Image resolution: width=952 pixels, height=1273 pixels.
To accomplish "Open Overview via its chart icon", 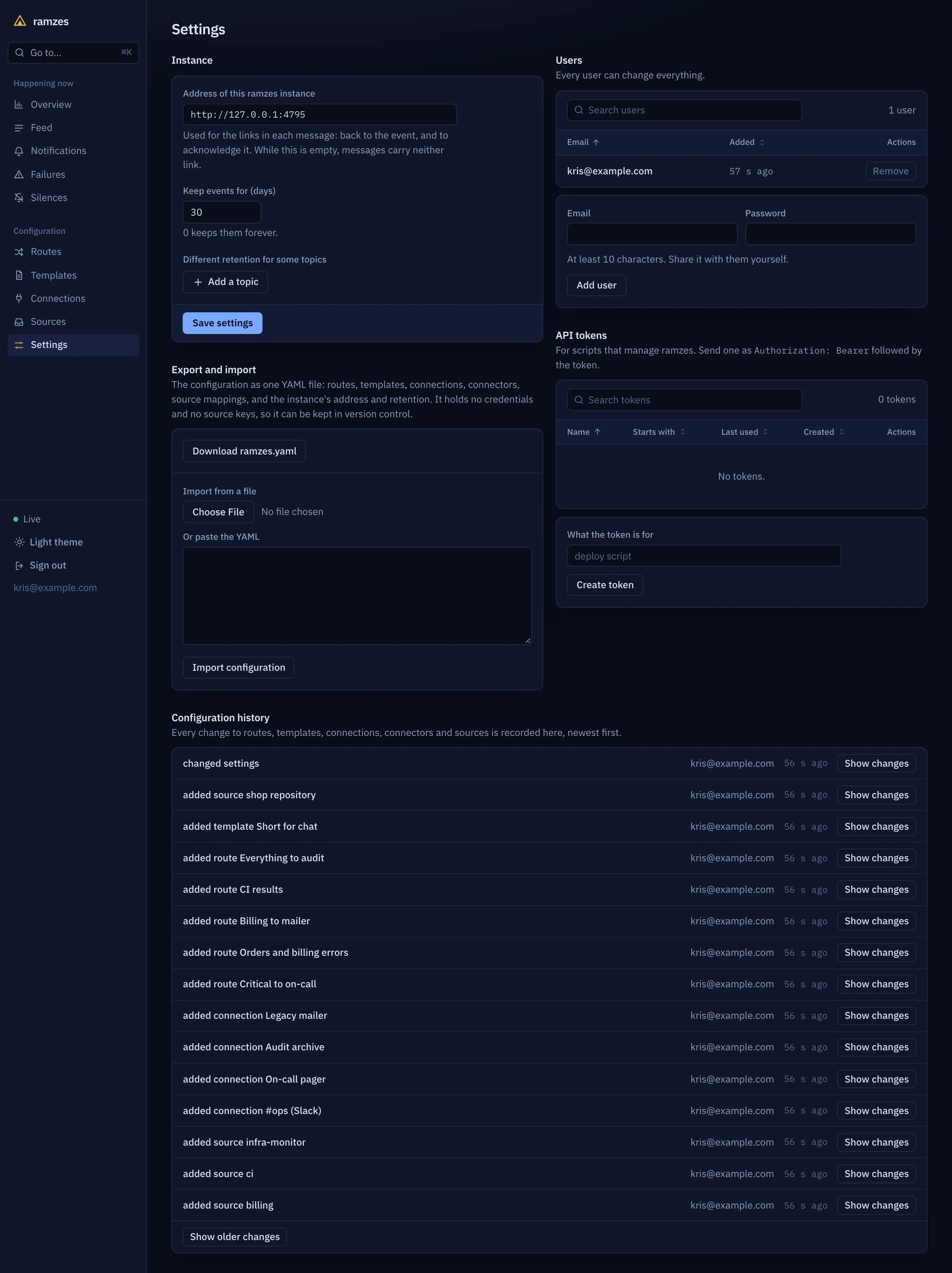I will (x=19, y=105).
